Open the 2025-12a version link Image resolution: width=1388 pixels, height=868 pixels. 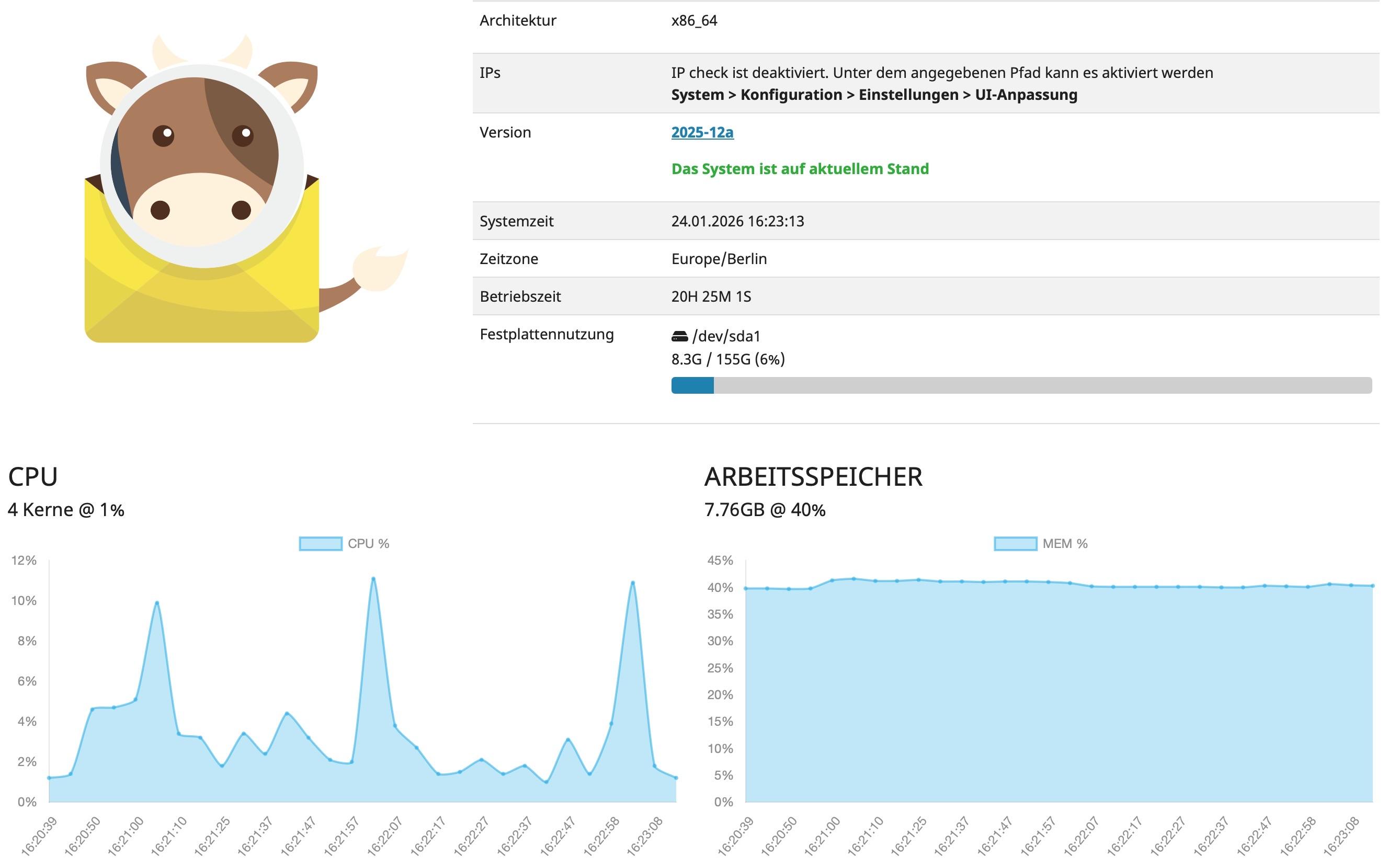pyautogui.click(x=701, y=132)
